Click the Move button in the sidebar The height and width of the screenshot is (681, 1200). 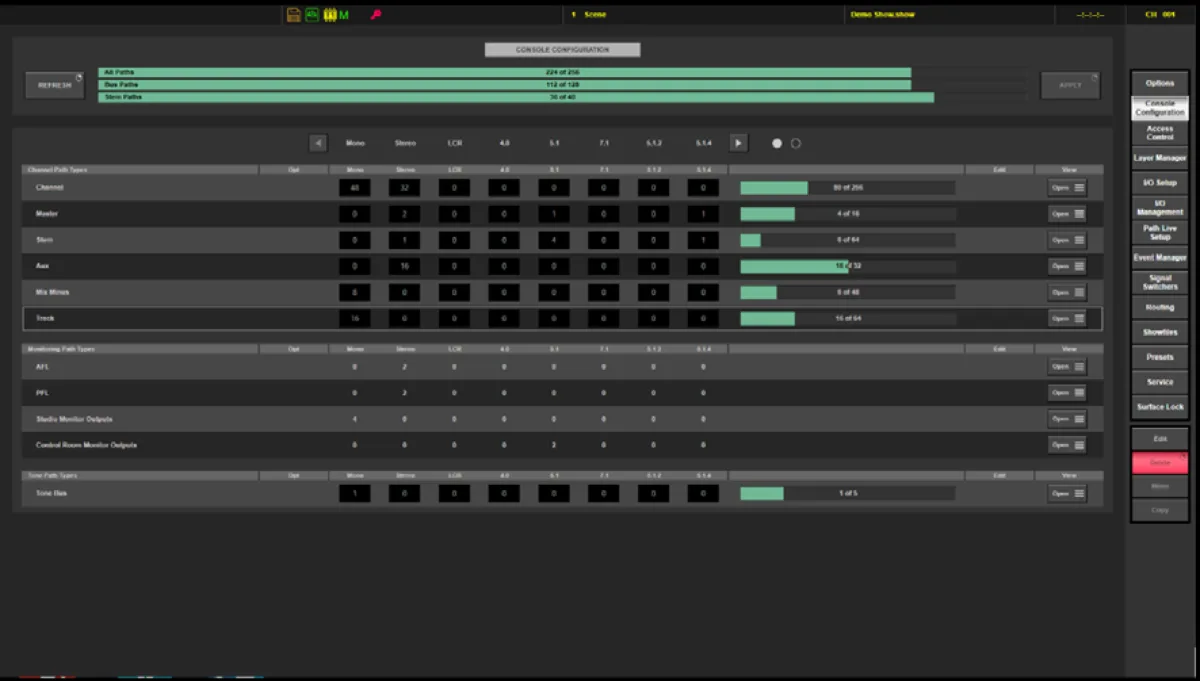pyautogui.click(x=1160, y=486)
